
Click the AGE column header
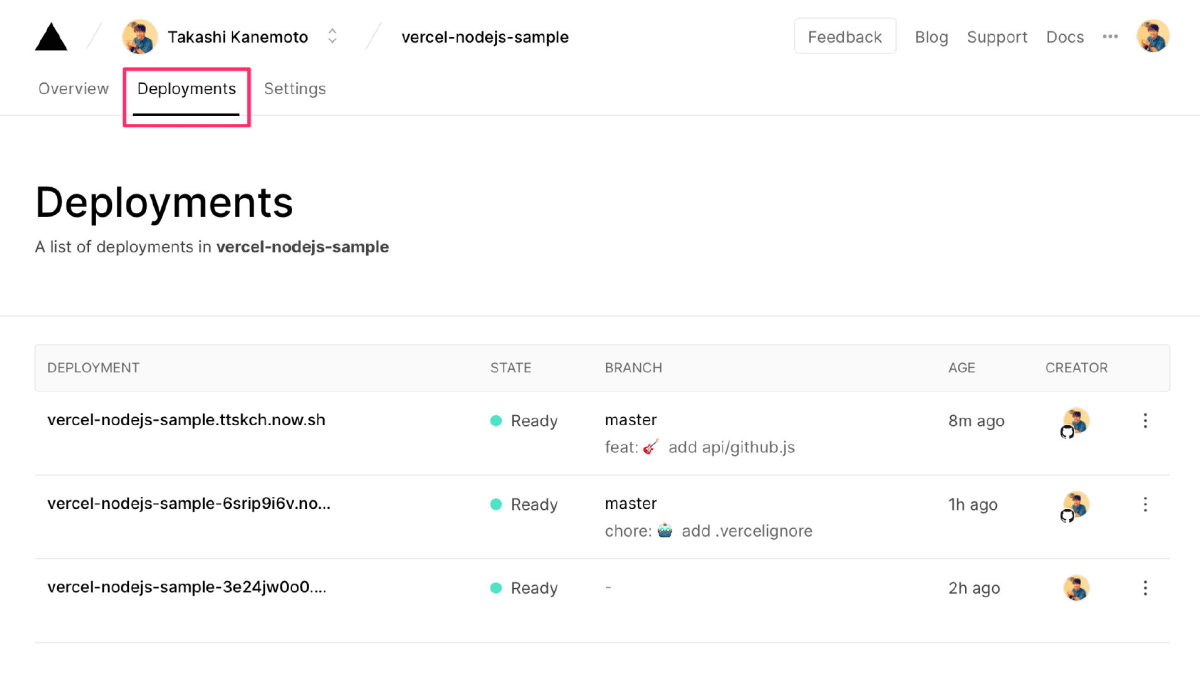pyautogui.click(x=962, y=368)
